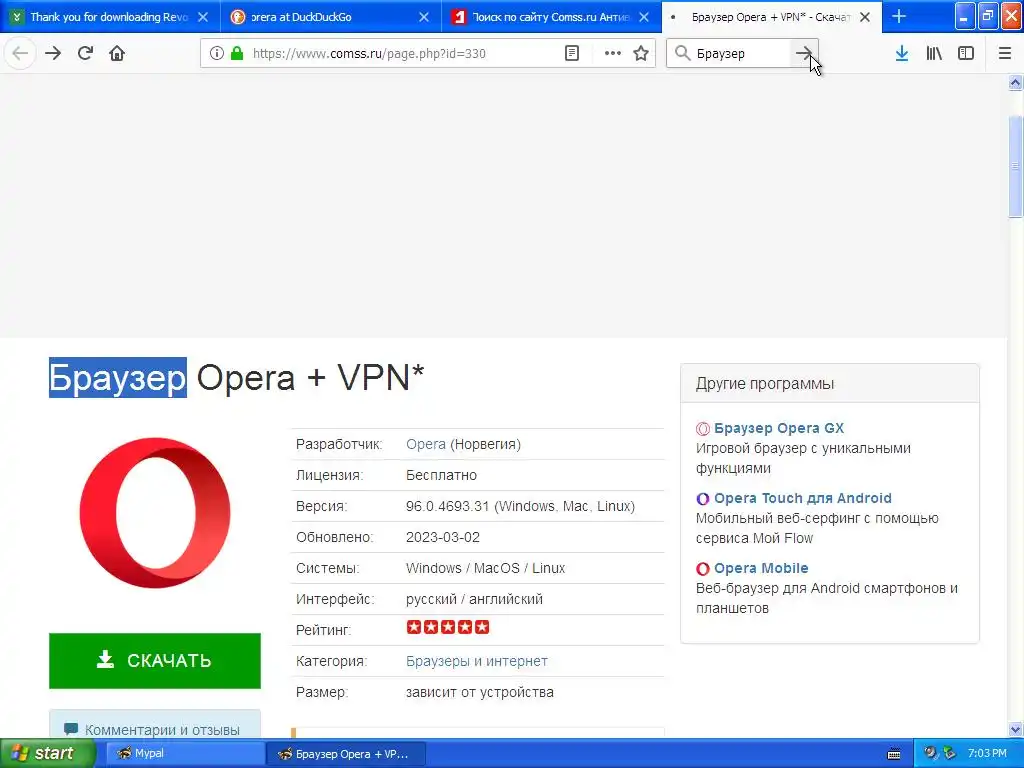Open the library bookshelf icon
Viewport: 1024px width, 768px height.
[934, 54]
